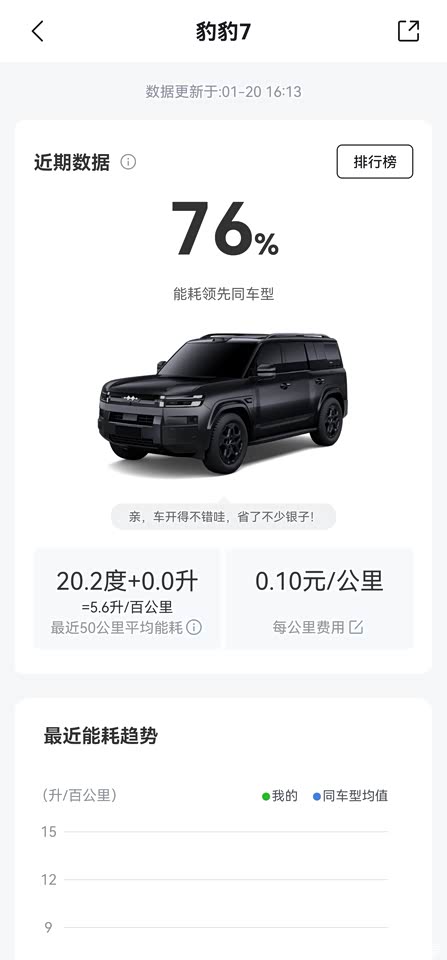This screenshot has width=447, height=960.
Task: Tap the 数据更新于 timestamp text
Action: click(224, 92)
